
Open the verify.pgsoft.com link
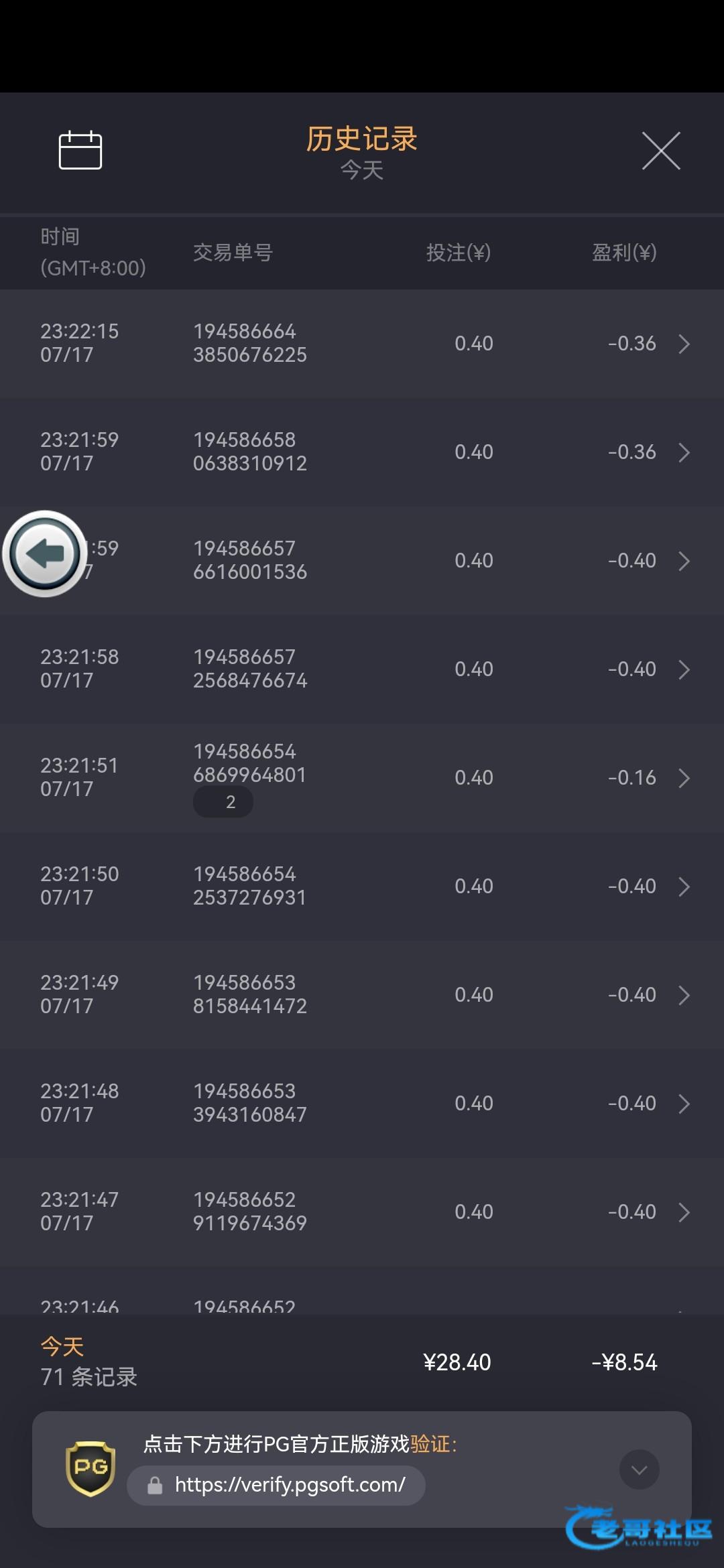(290, 1485)
